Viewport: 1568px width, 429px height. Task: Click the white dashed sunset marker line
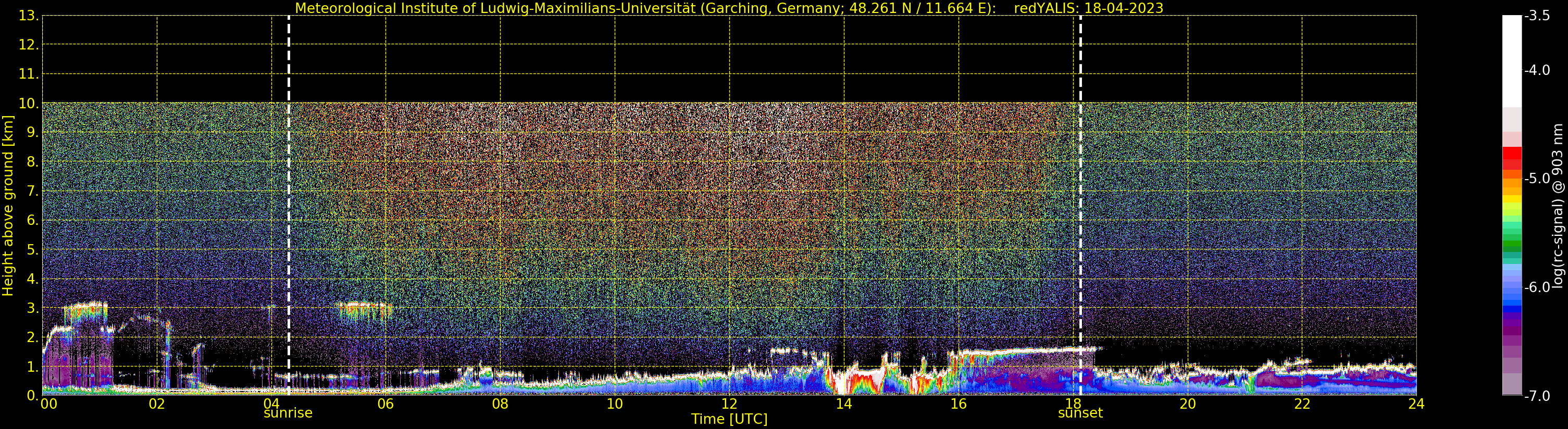pos(1080,206)
